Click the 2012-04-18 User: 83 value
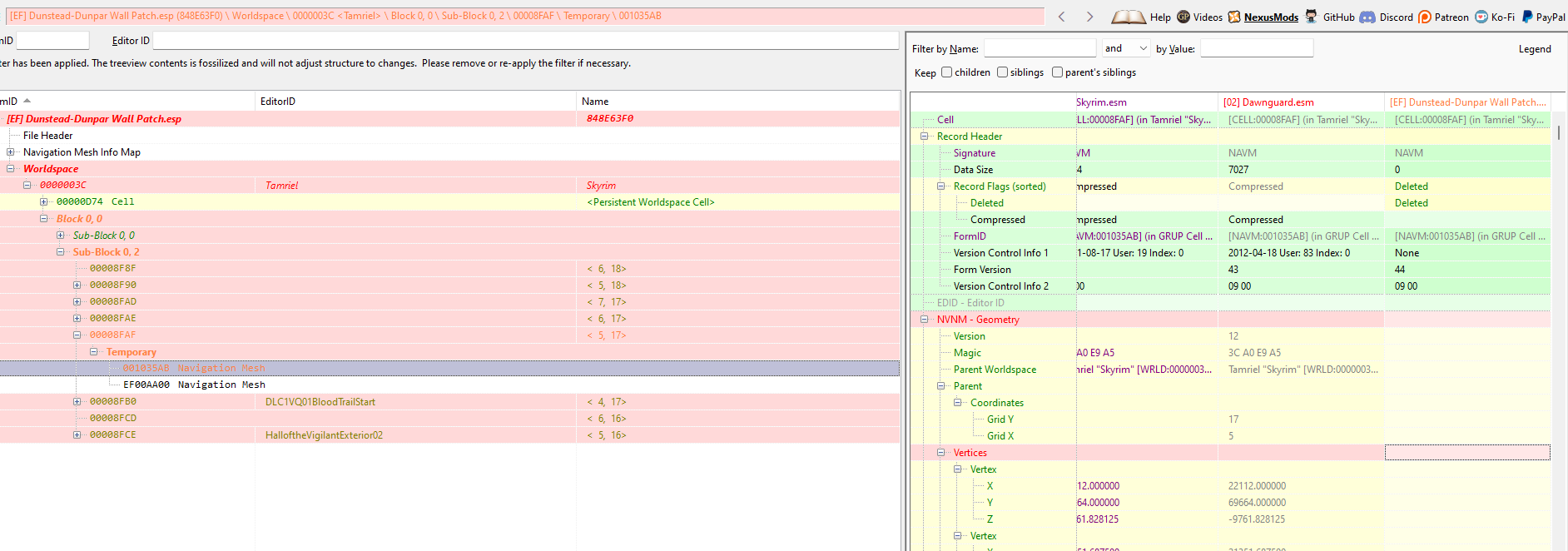The height and width of the screenshot is (551, 1568). 1289,253
